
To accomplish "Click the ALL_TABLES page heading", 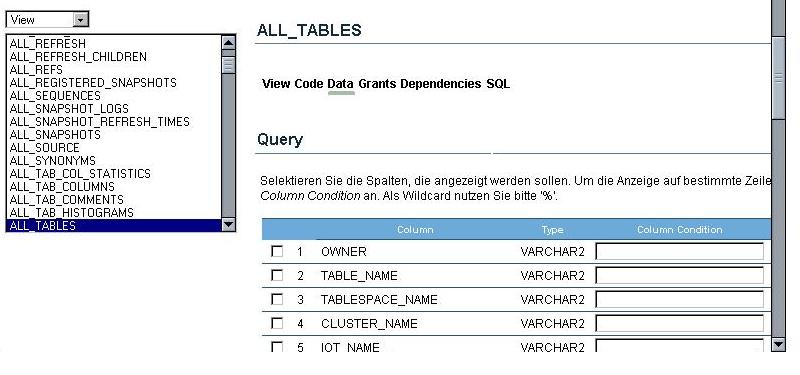I will 309,30.
